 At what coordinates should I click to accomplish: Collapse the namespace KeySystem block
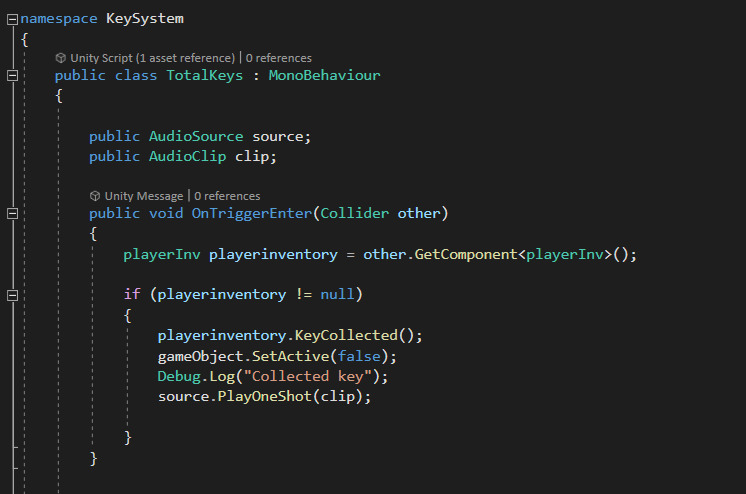12,20
